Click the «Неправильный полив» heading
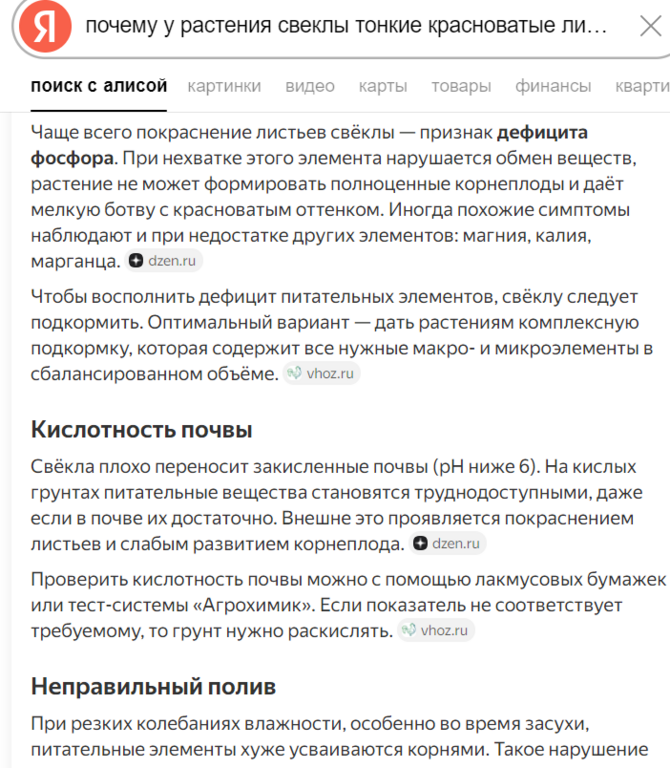This screenshot has height=768, width=670. tap(153, 687)
